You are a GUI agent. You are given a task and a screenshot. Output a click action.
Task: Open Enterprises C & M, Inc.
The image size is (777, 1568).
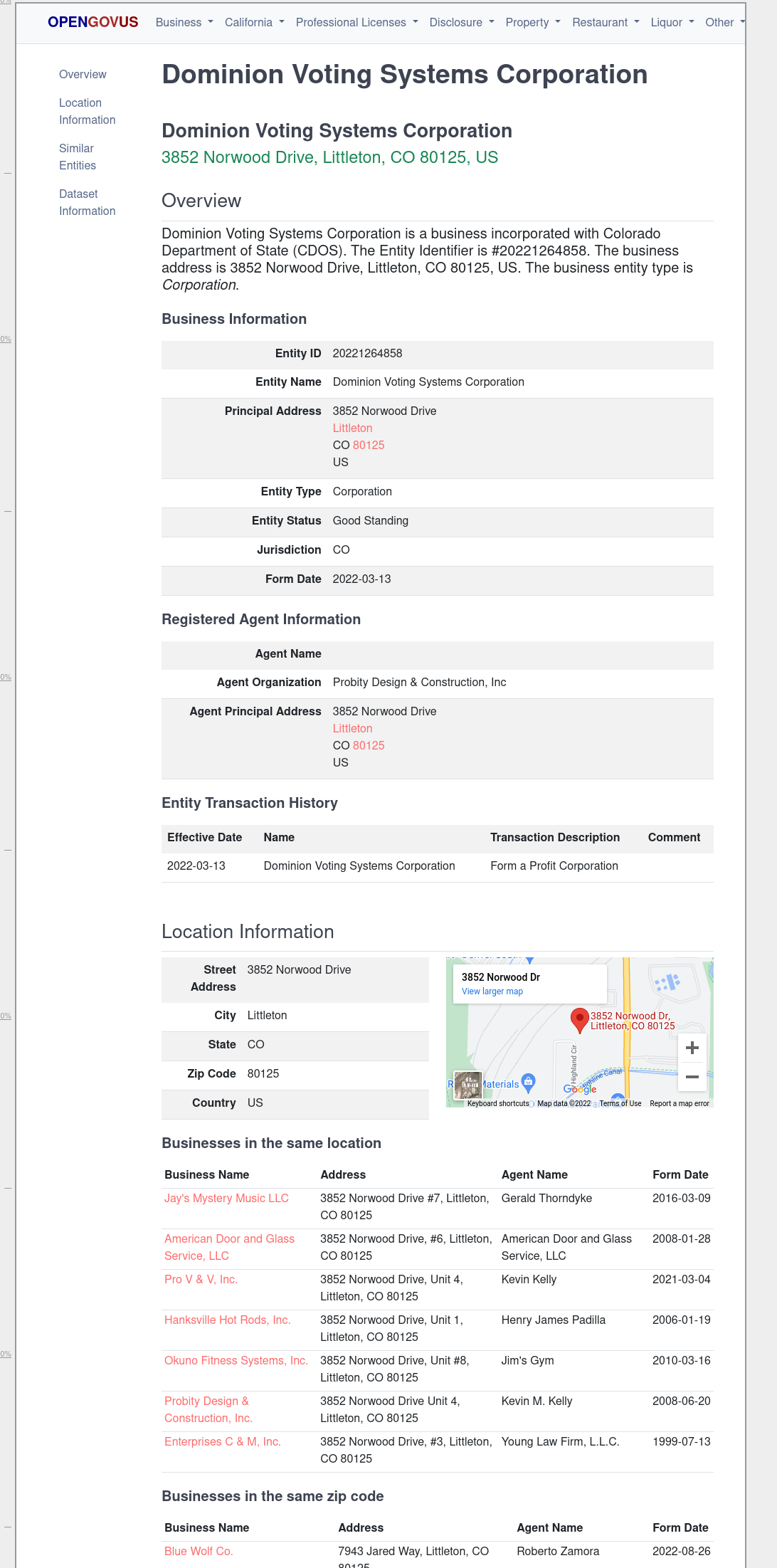pos(223,1442)
